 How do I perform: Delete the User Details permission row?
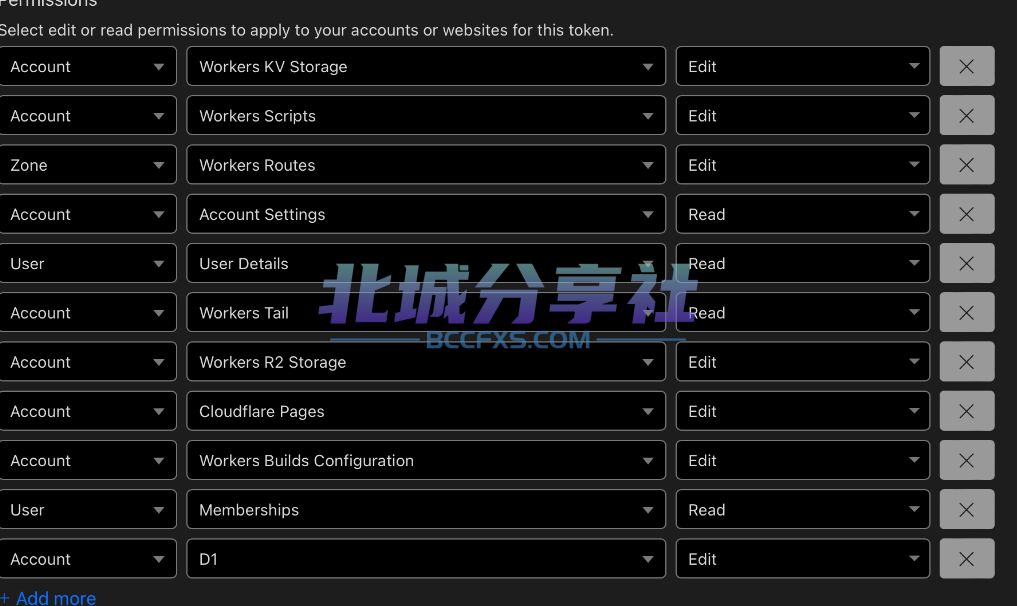(x=966, y=263)
